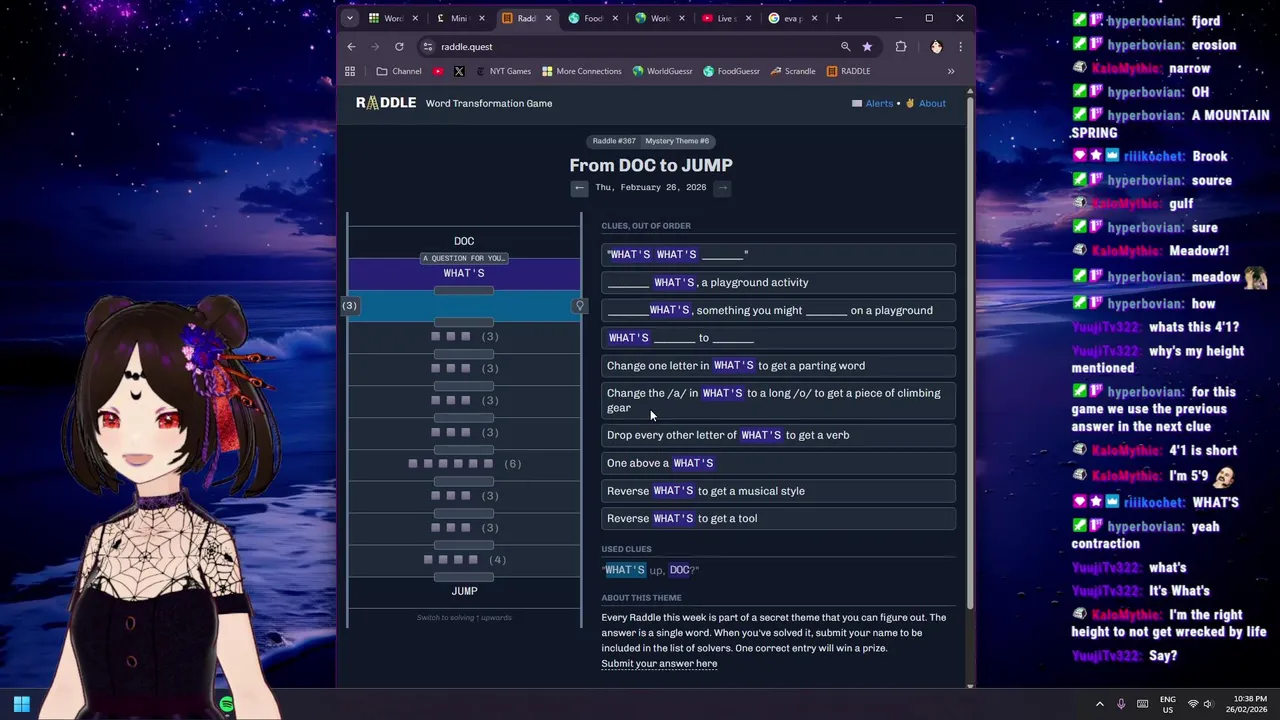The height and width of the screenshot is (720, 1280).
Task: Expand the hidden bookmarks chevron
Action: (x=951, y=71)
